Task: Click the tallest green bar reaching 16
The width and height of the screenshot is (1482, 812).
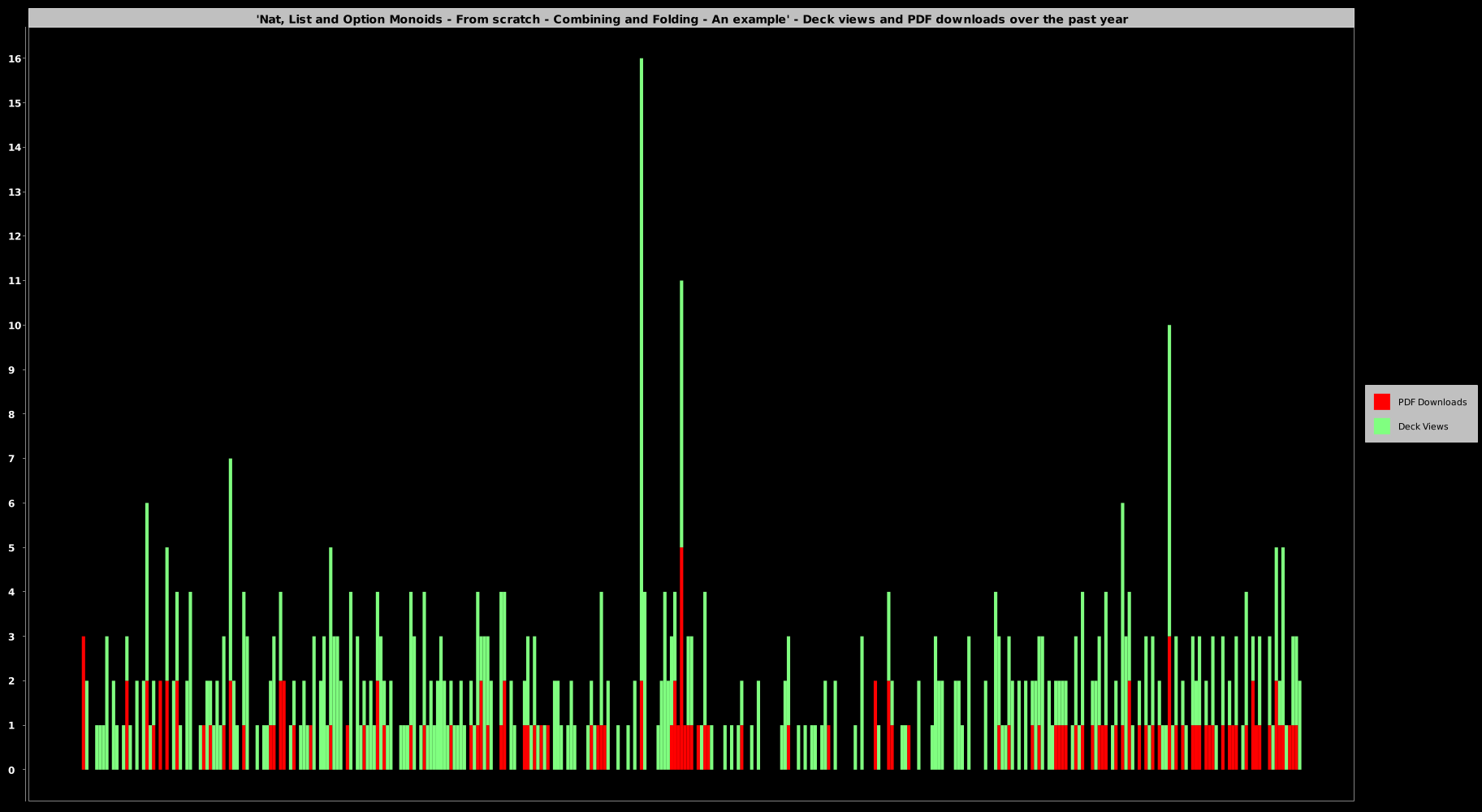Action: point(642,369)
